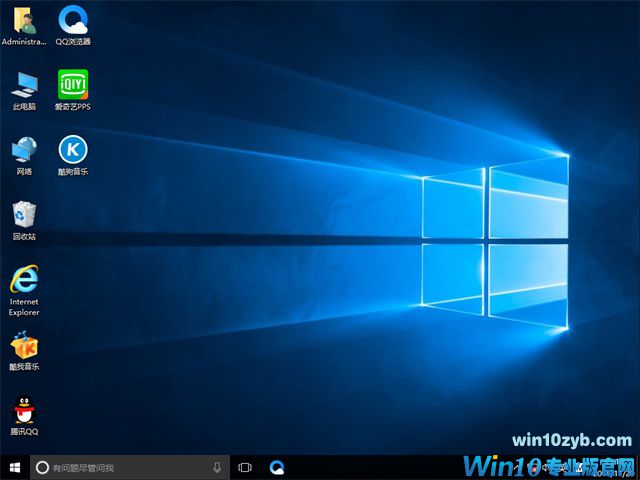Image resolution: width=640 pixels, height=480 pixels.
Task: Select the 网络 desktop icon
Action: [24, 156]
